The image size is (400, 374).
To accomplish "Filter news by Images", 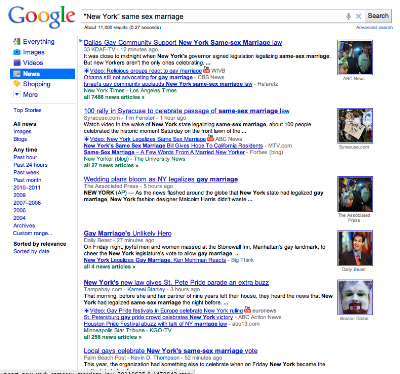I will [x=22, y=131].
